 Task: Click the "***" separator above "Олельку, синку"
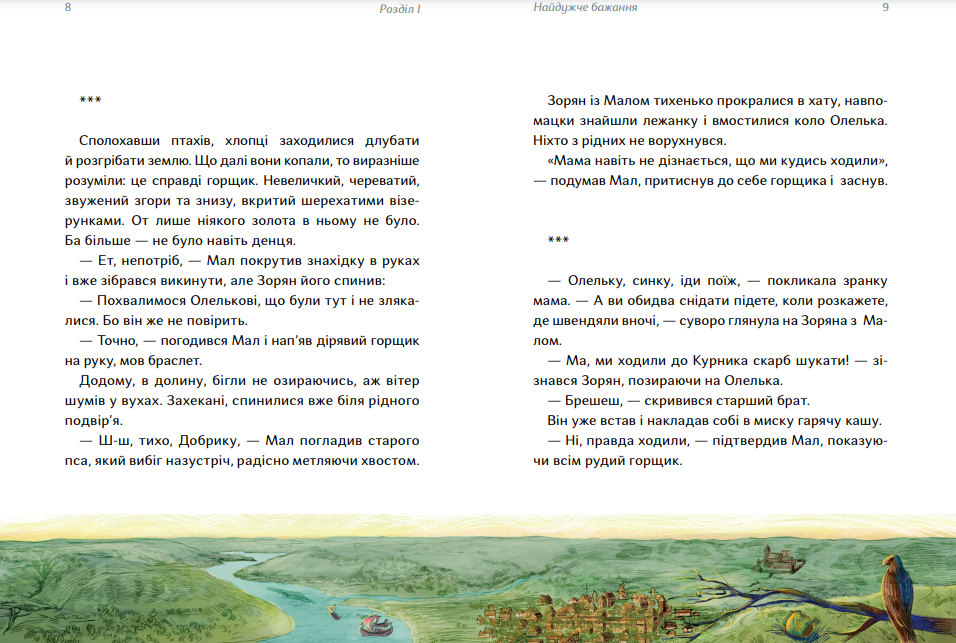pyautogui.click(x=558, y=241)
